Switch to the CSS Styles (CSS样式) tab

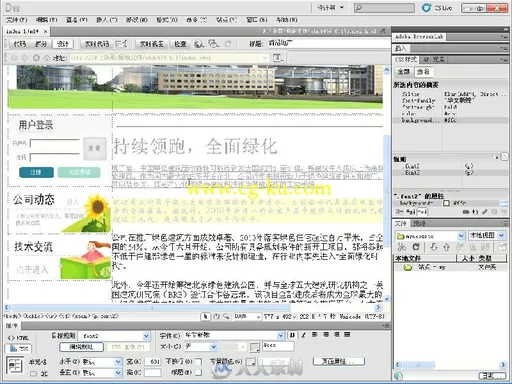pyautogui.click(x=405, y=60)
